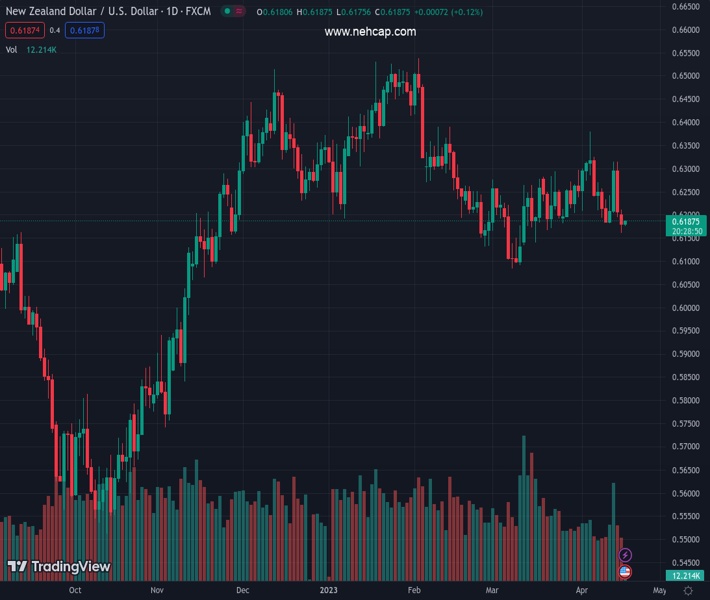The height and width of the screenshot is (600, 710).
Task: Select the Vol indicator legend label
Action: (x=11, y=49)
